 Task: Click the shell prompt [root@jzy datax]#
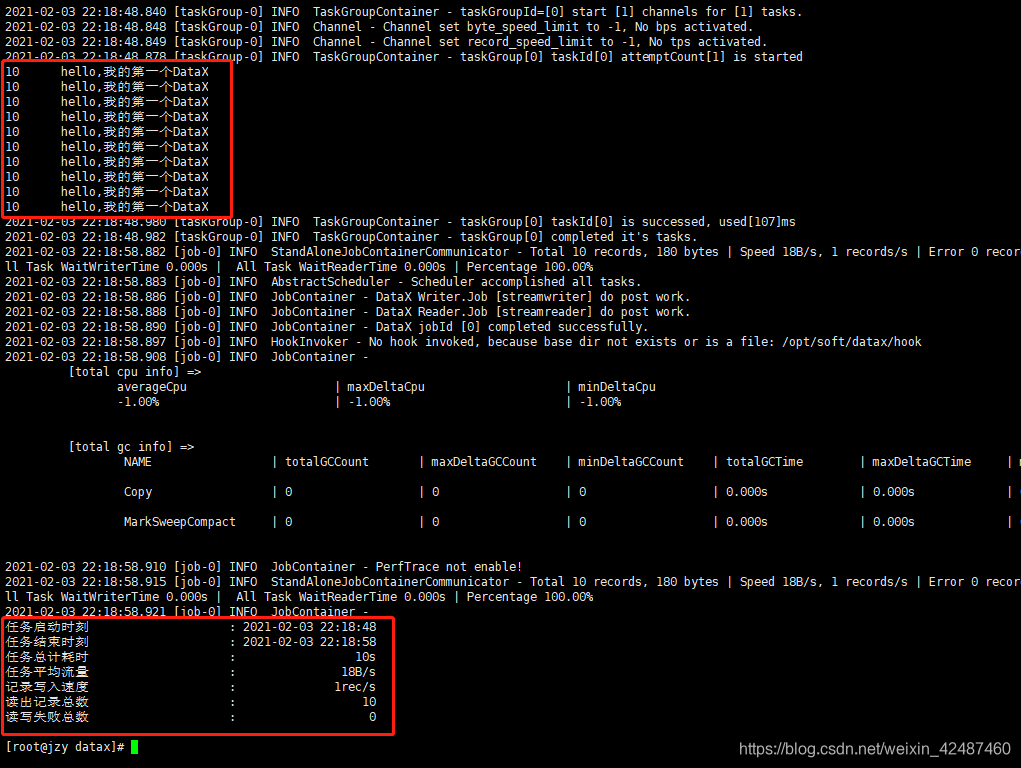point(64,747)
